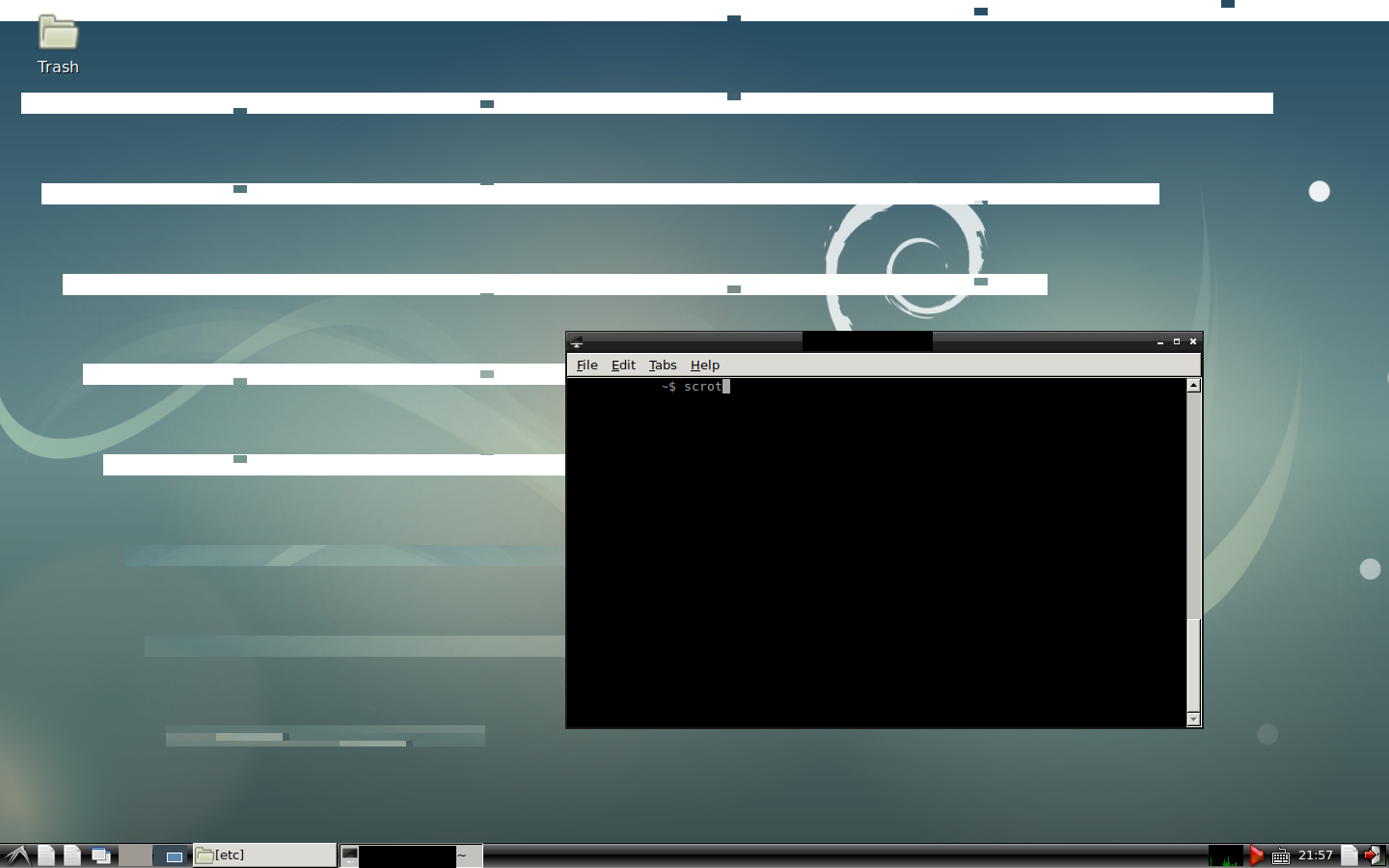1389x868 pixels.
Task: Click the blank document icon next to the clock
Action: coord(1349,855)
